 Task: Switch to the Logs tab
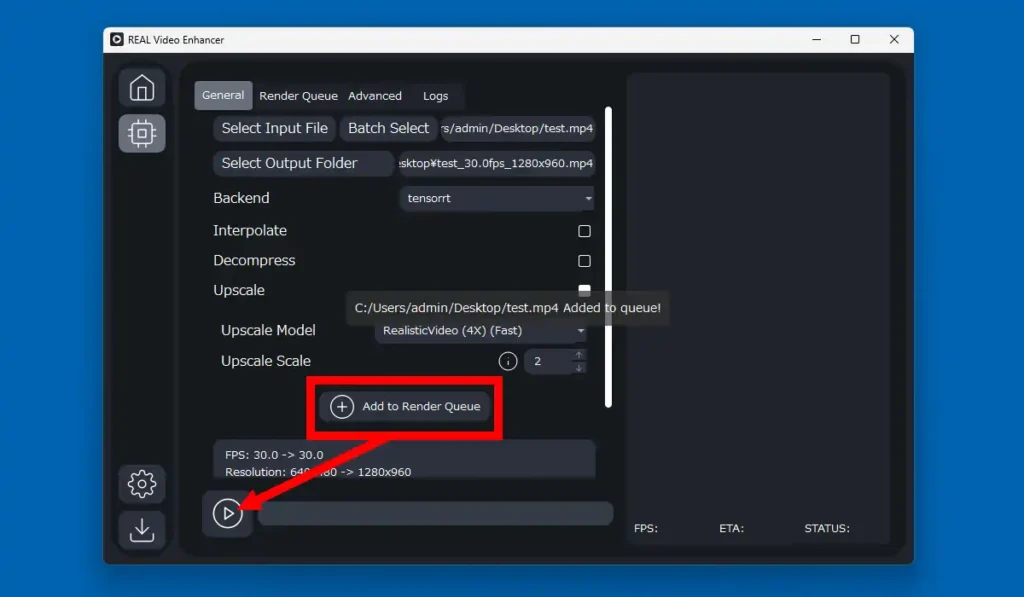point(436,96)
